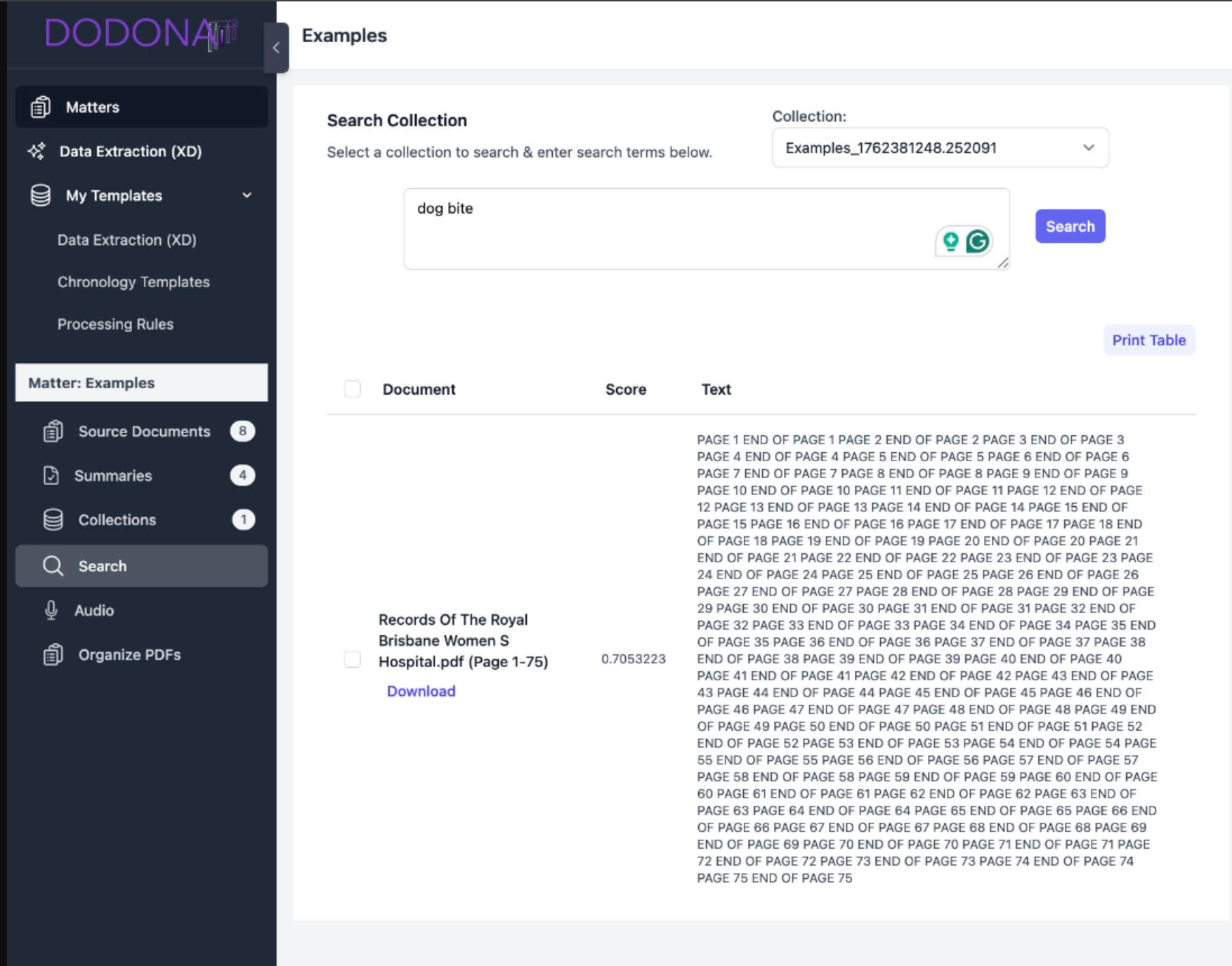The image size is (1232, 966).
Task: Open the Collection dropdown
Action: point(941,147)
